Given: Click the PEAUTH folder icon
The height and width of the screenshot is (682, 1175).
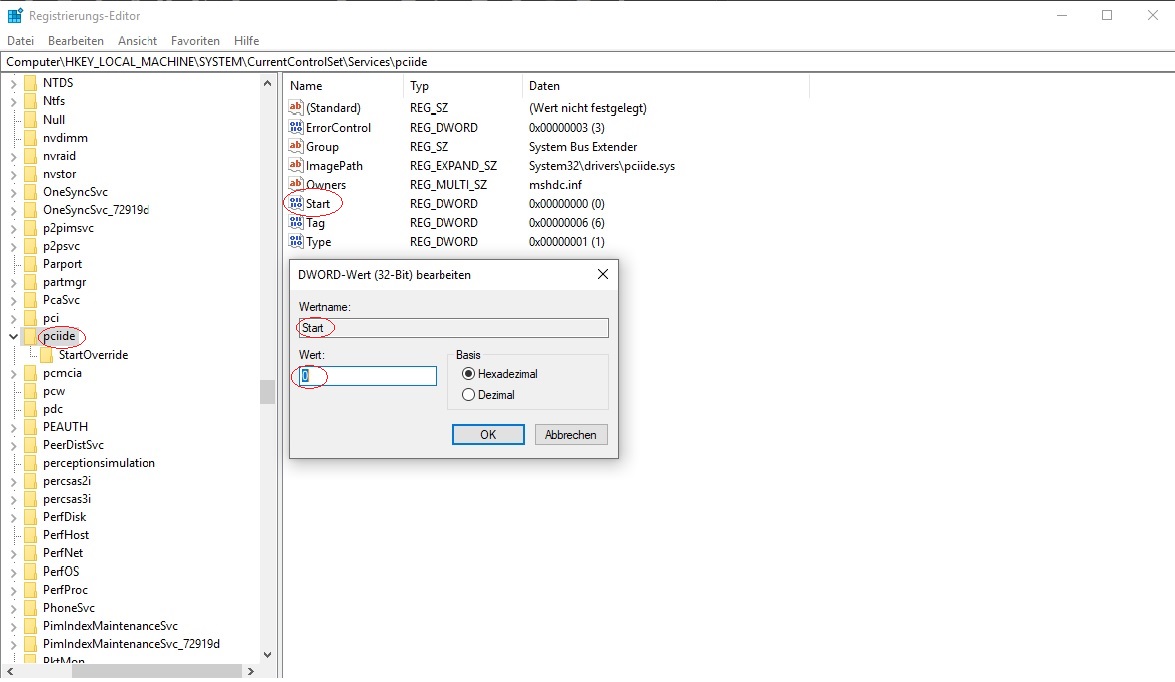Looking at the screenshot, I should tap(30, 426).
